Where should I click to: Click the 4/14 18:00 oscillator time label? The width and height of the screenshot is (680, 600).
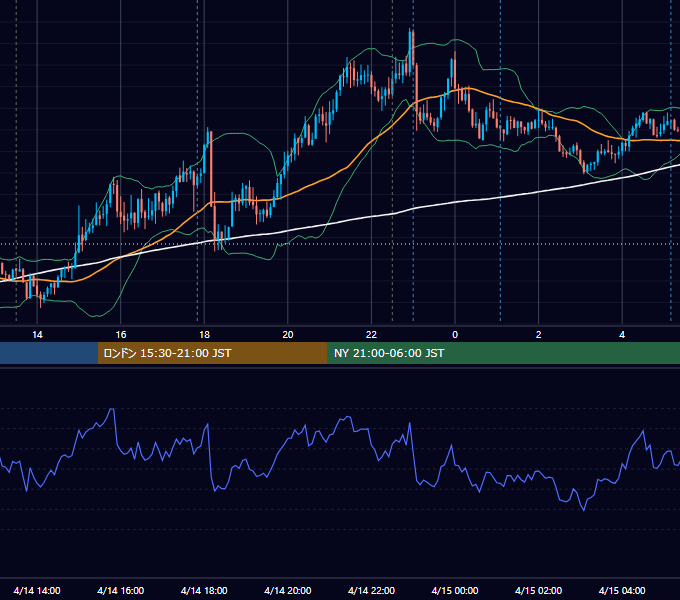204,590
